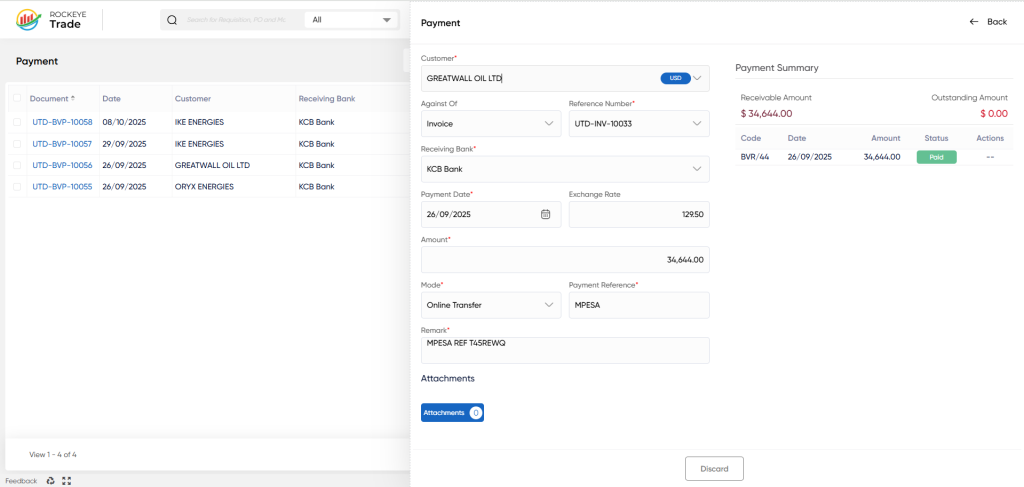Open the Against Of Invoice dropdown

[491, 123]
